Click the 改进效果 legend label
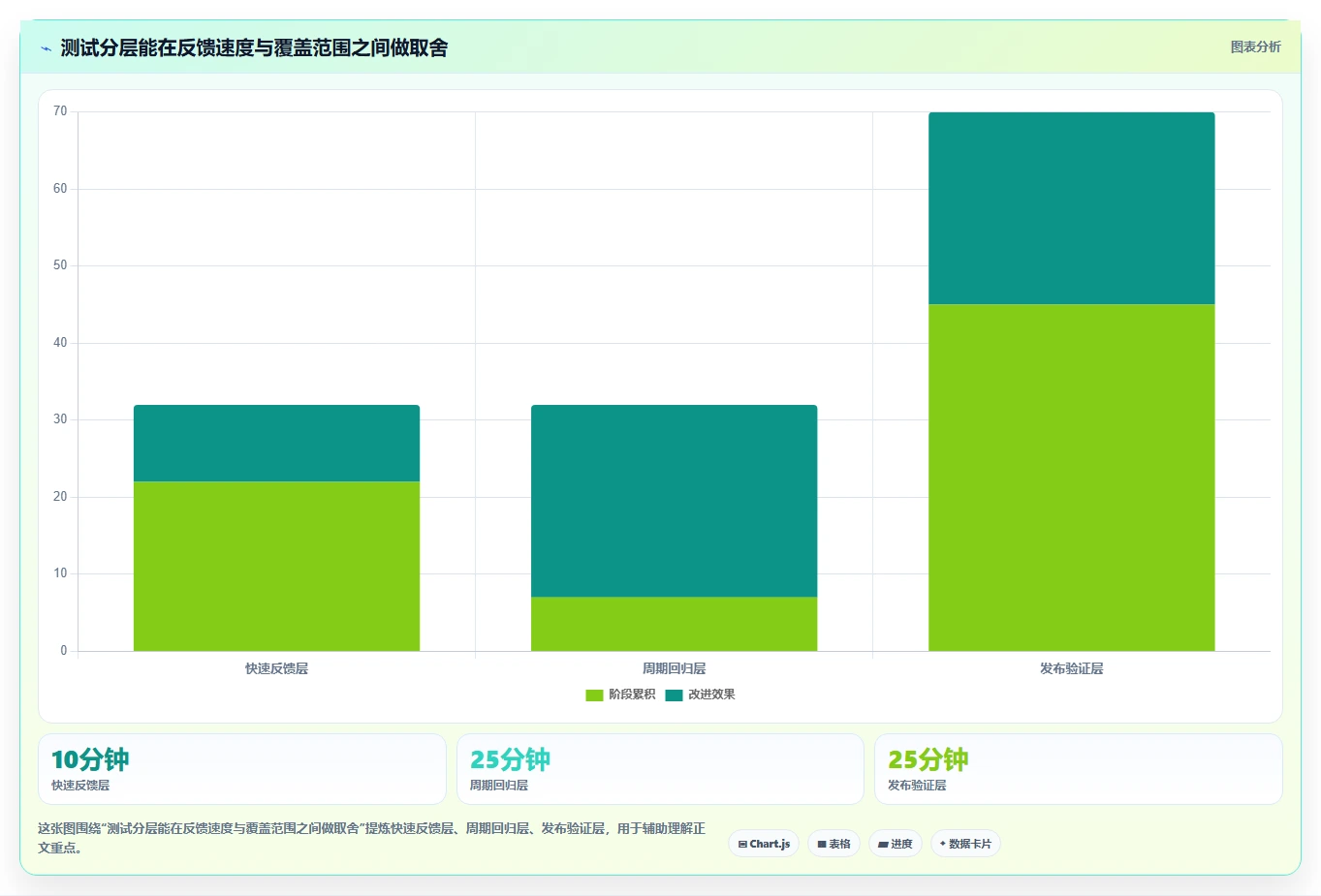This screenshot has height=896, width=1321. [711, 695]
